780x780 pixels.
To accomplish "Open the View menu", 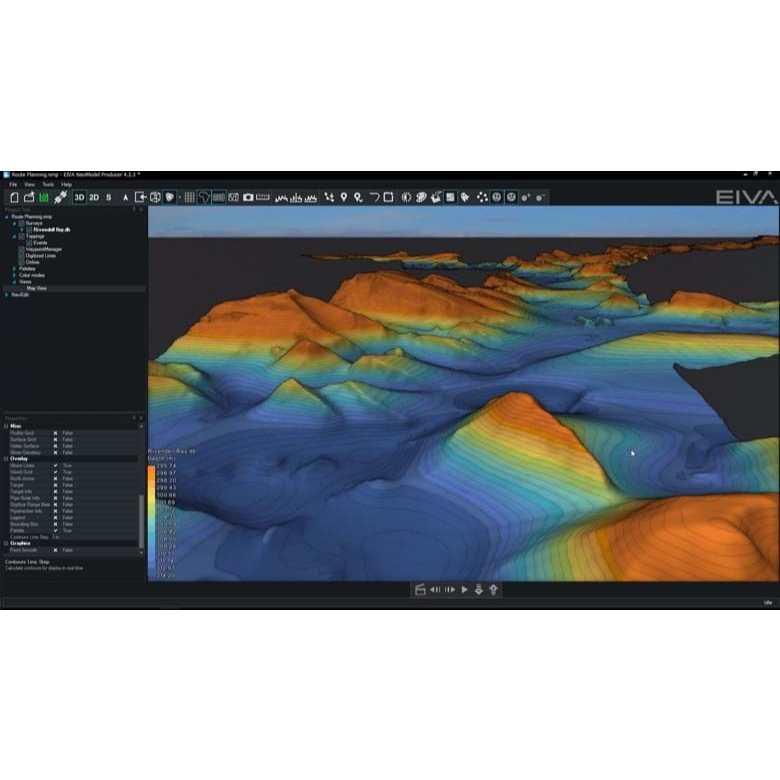I will click(x=30, y=185).
